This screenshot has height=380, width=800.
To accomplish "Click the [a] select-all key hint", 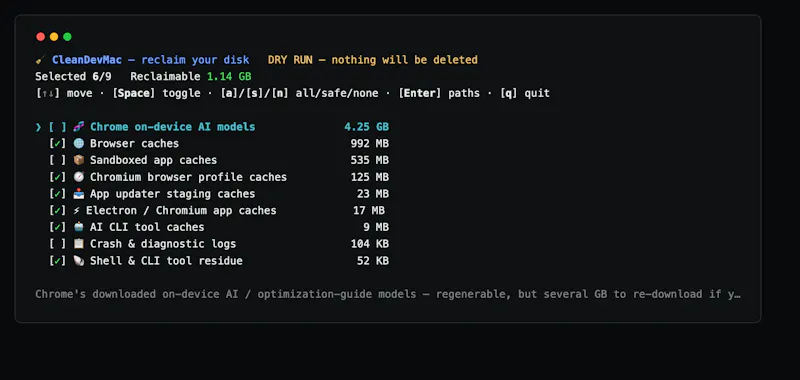I will click(230, 93).
